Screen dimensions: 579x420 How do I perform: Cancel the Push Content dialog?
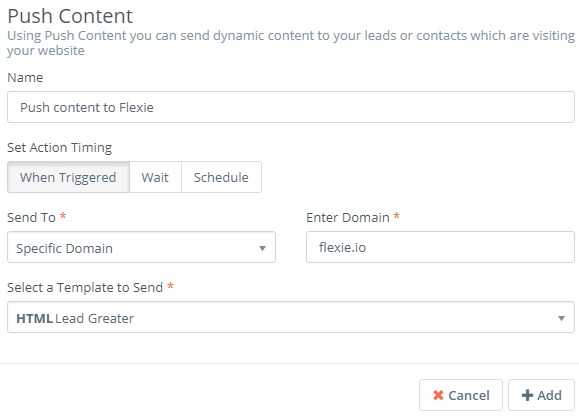coord(460,395)
